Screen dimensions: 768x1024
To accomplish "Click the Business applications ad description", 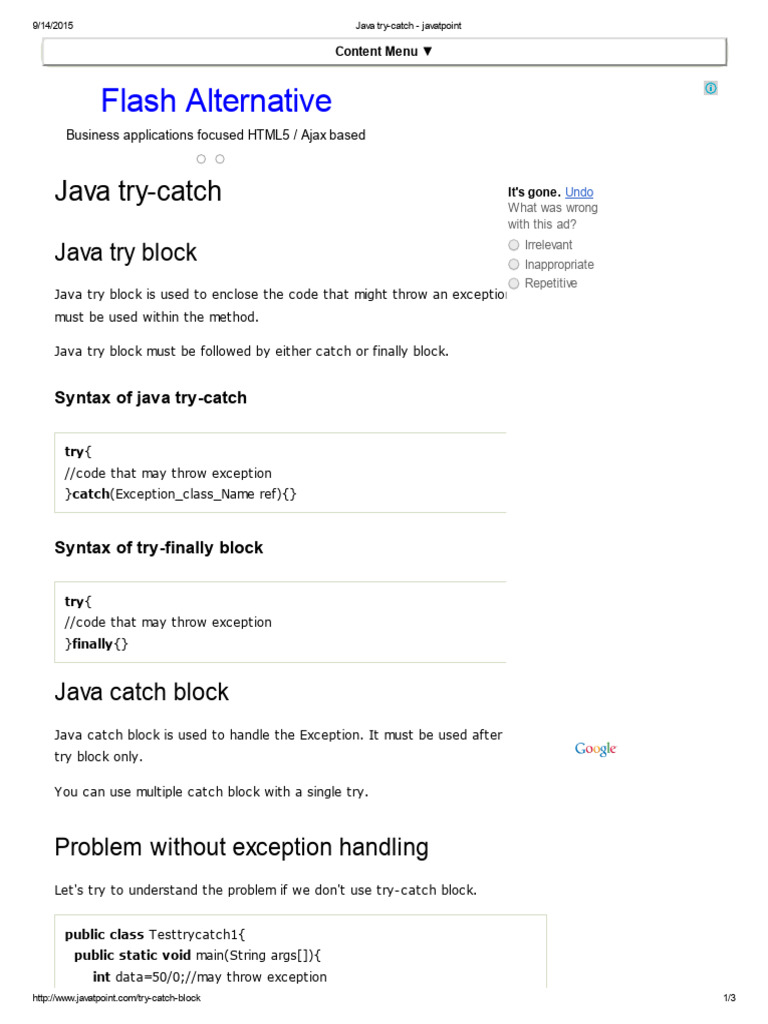I will click(216, 135).
